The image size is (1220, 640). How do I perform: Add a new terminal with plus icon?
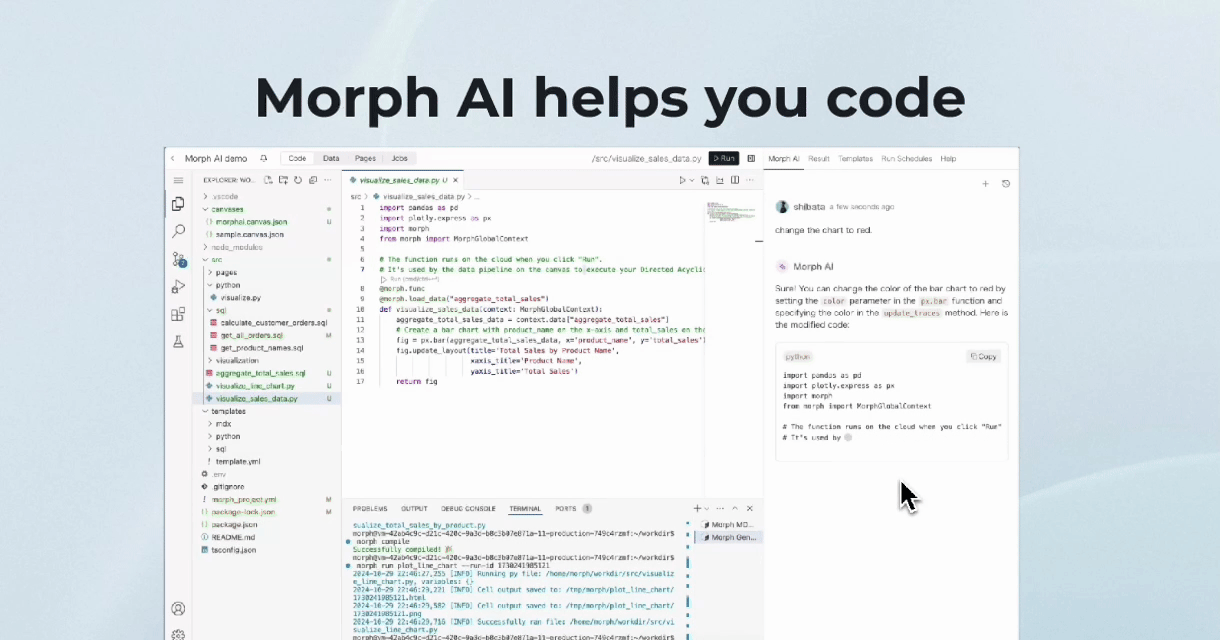click(x=697, y=508)
